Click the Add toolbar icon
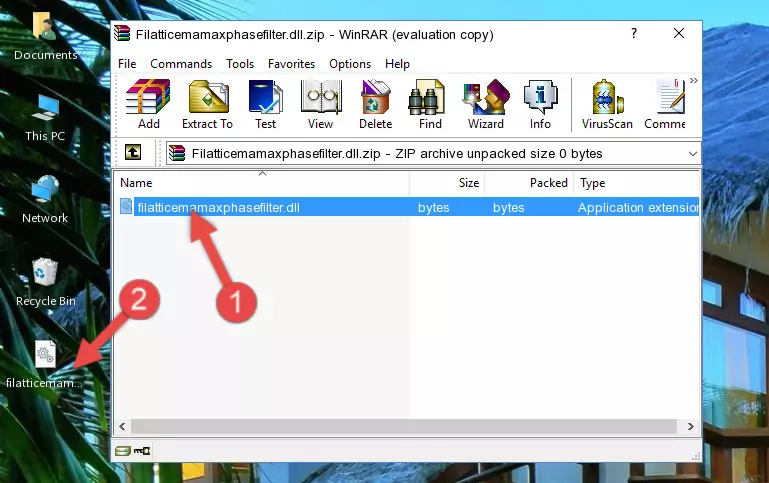Viewport: 769px width, 483px height. 148,104
